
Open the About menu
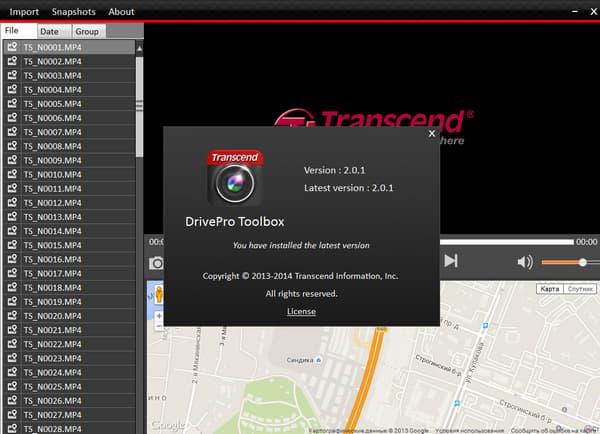pyautogui.click(x=121, y=12)
